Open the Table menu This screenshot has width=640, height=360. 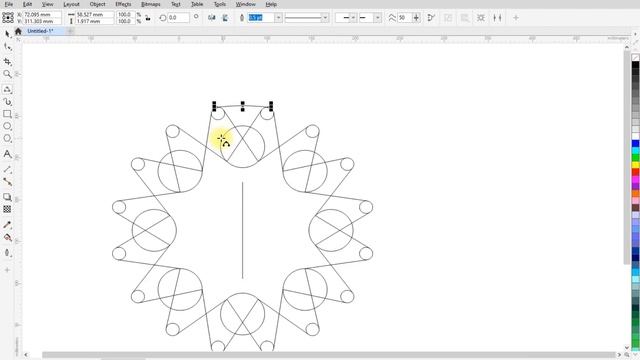pos(197,4)
